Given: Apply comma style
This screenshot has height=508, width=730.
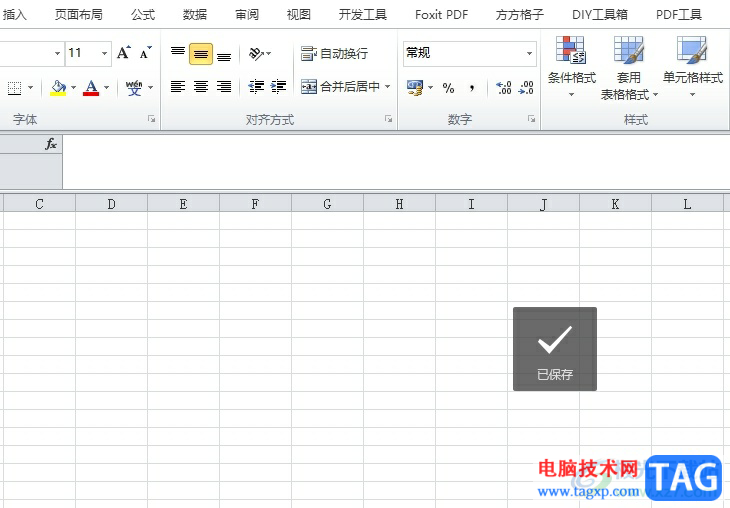Looking at the screenshot, I should [x=472, y=88].
